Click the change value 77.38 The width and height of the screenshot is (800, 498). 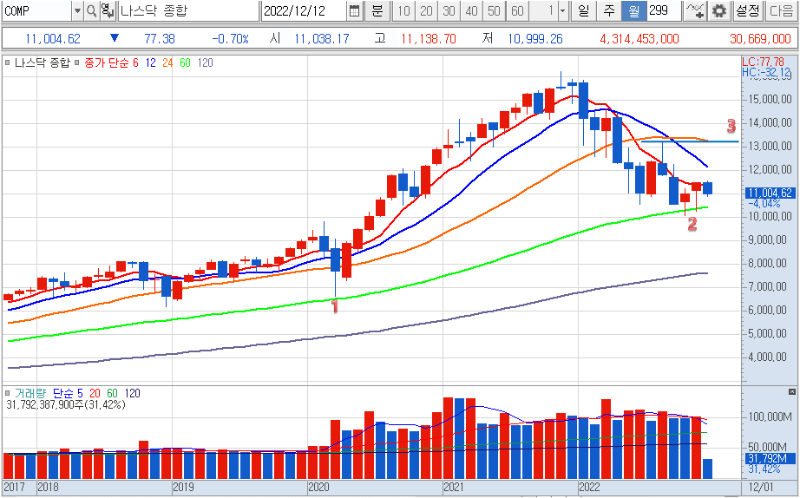pos(159,39)
